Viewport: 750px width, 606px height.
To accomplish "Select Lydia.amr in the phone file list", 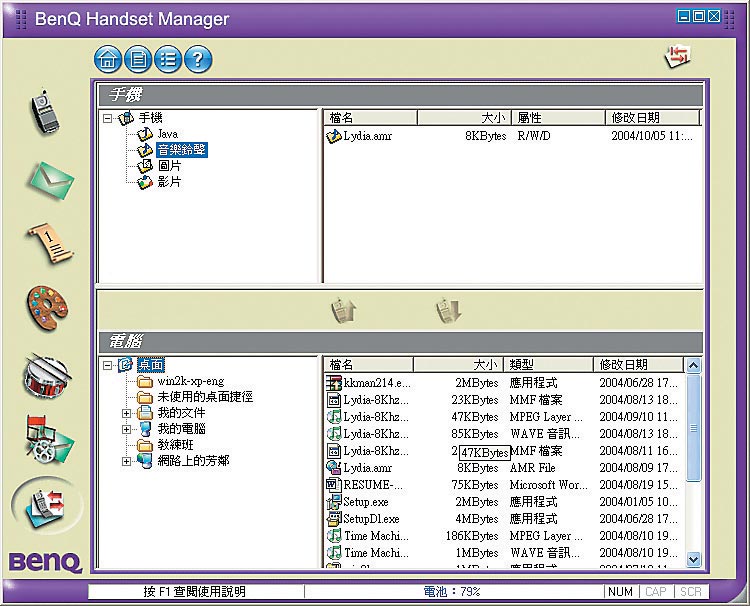I will click(359, 136).
